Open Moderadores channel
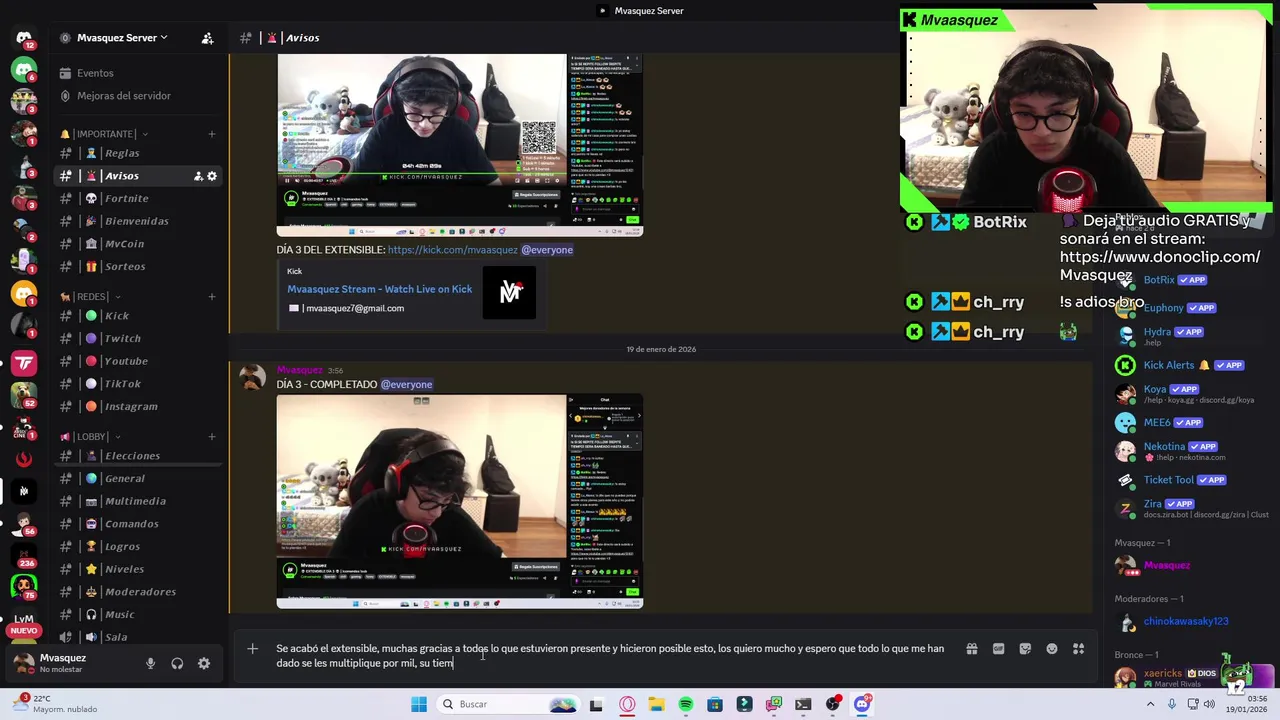The height and width of the screenshot is (720, 1280). click(x=136, y=592)
